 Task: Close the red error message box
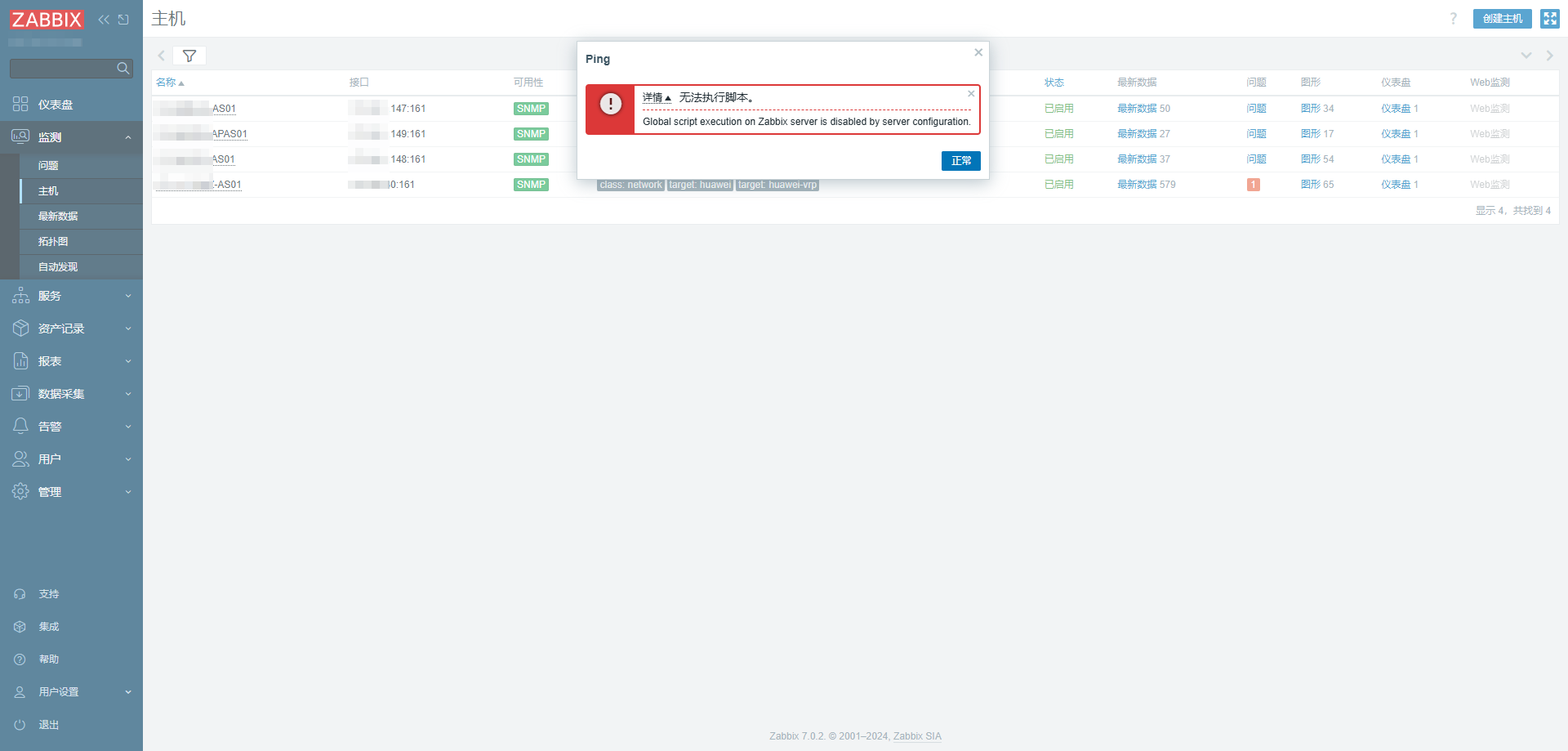(x=971, y=94)
